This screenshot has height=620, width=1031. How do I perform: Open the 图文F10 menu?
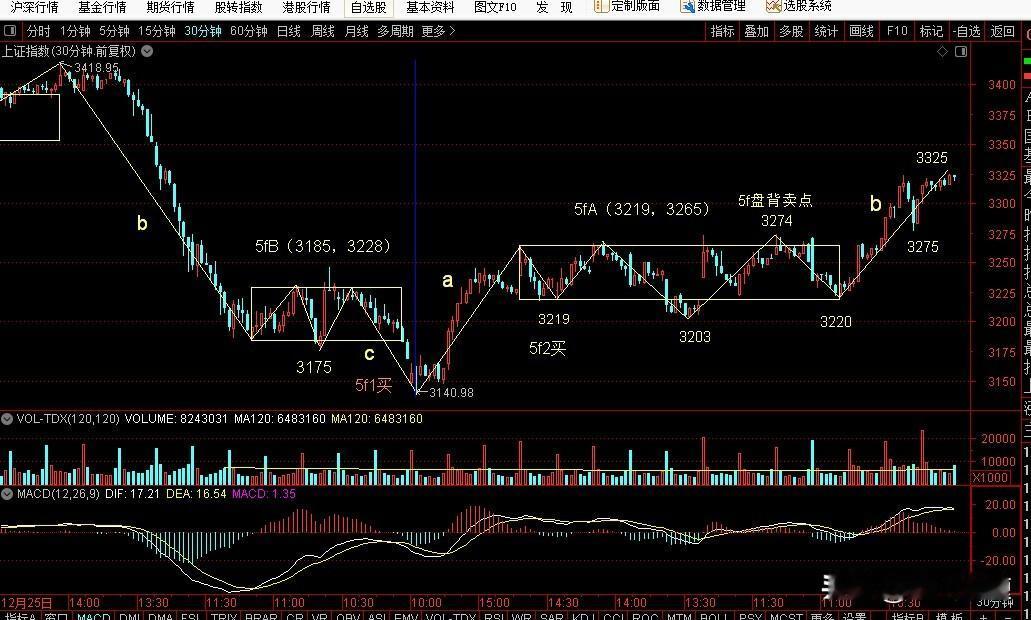pyautogui.click(x=495, y=7)
